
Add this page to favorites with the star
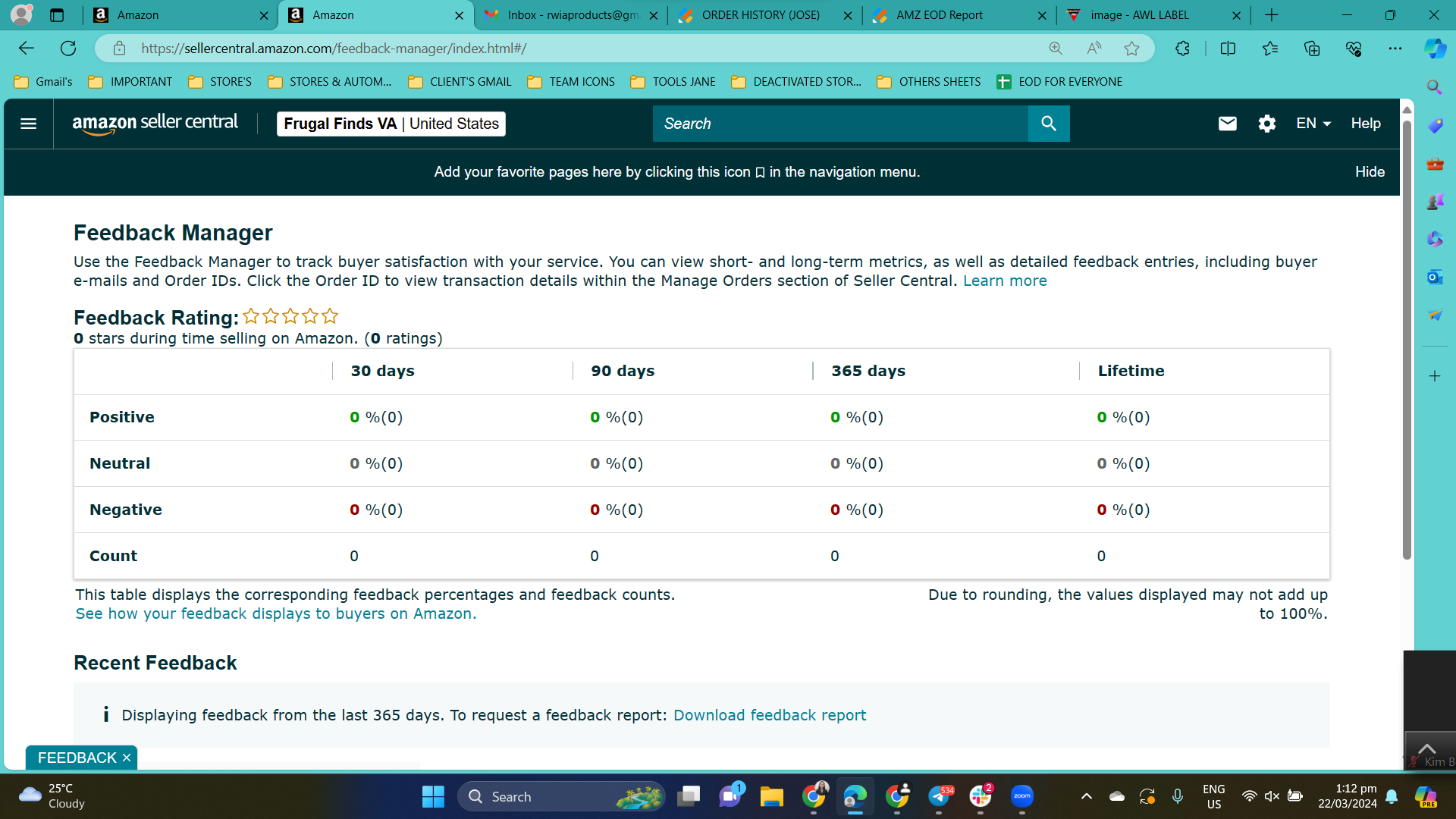coord(1131,49)
